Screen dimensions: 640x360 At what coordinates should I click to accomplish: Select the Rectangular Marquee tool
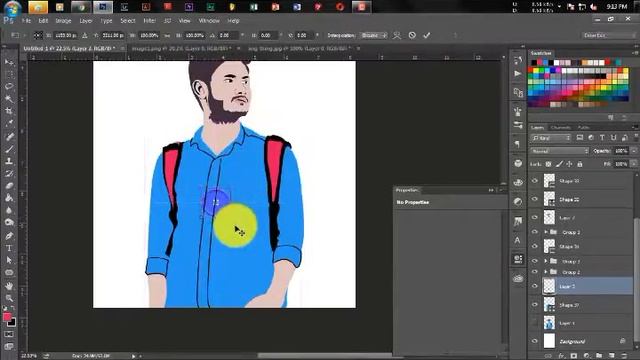9,74
